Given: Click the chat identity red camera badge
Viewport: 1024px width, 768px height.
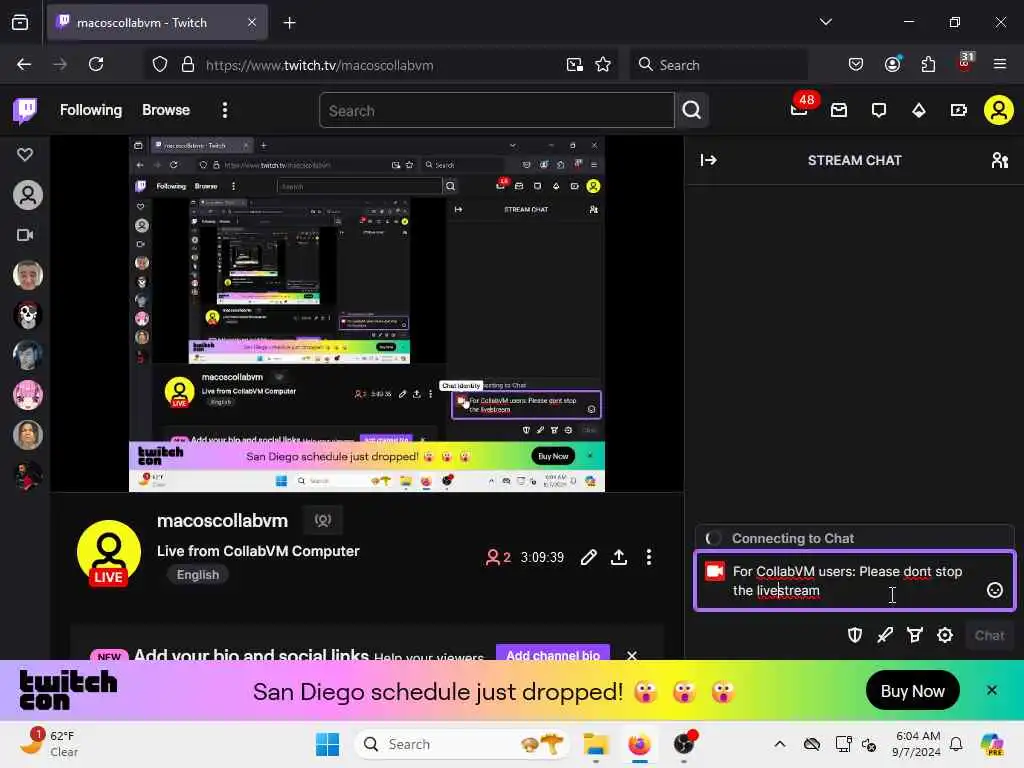Looking at the screenshot, I should pos(715,571).
